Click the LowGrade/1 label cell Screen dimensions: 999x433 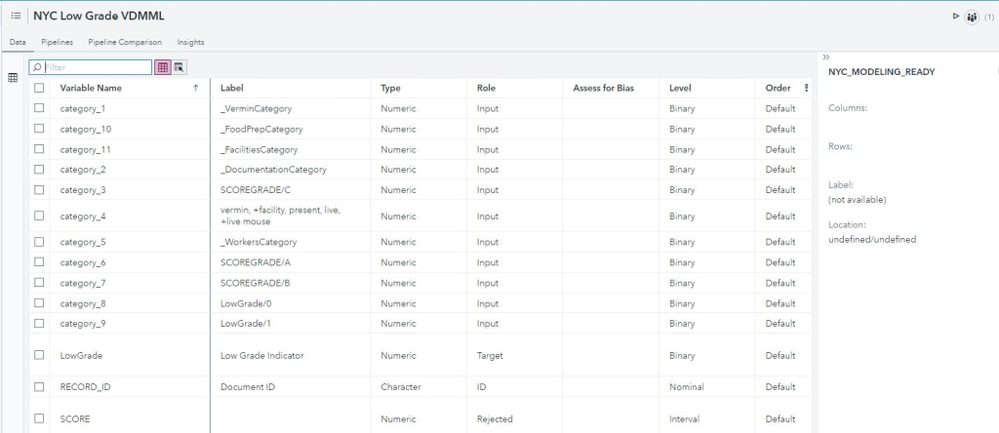point(246,323)
